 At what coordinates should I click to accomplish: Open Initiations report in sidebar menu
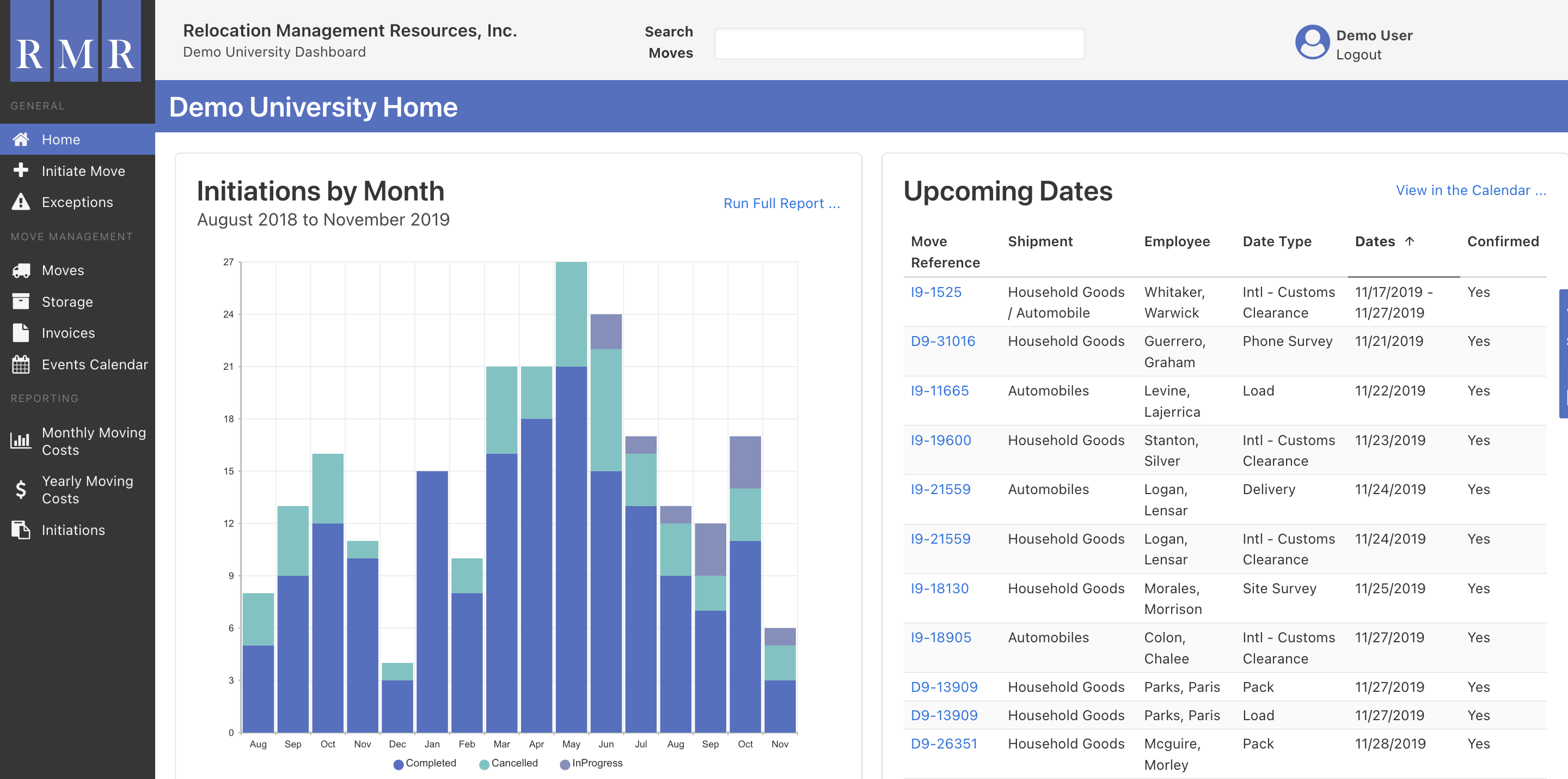point(73,530)
